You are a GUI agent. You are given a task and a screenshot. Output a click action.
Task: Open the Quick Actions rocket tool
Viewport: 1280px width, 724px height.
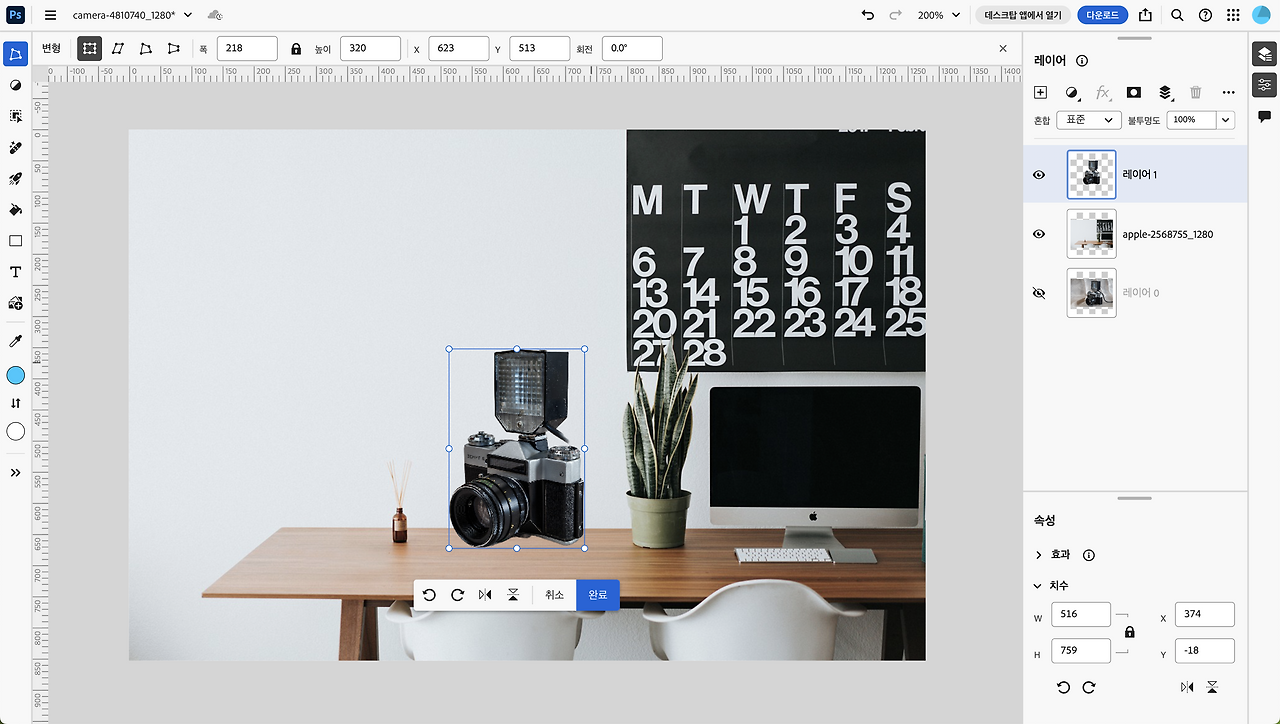click(x=16, y=179)
